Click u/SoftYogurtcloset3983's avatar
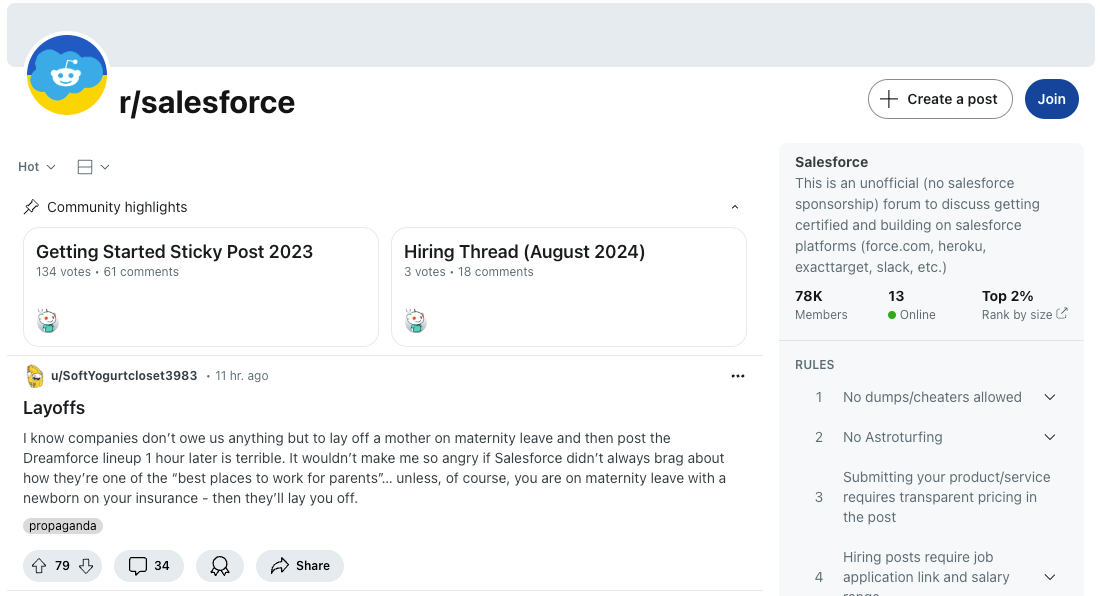 pos(34,377)
